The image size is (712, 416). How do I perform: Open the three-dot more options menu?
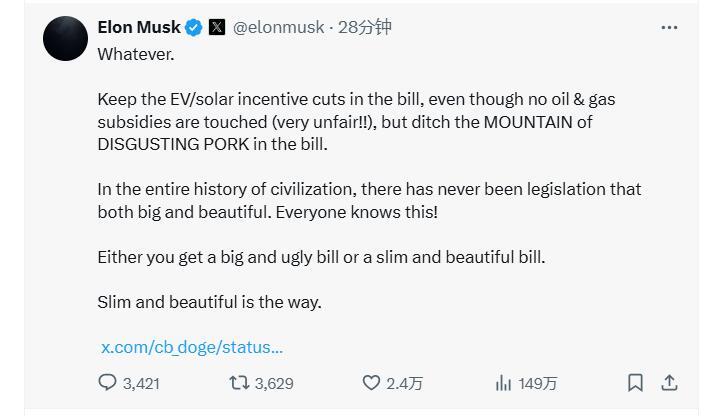669,28
